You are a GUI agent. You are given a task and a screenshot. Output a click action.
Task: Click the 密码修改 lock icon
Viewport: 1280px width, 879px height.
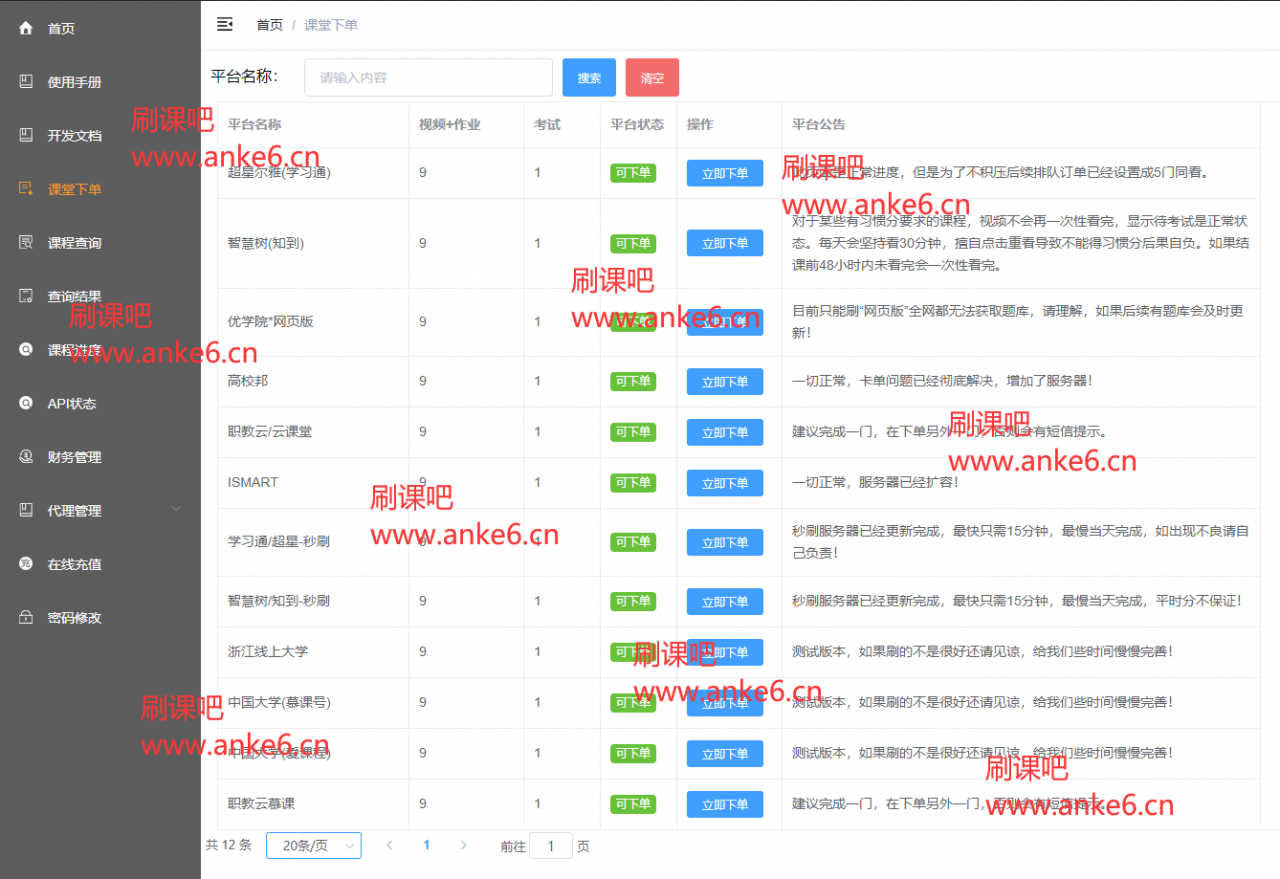[26, 617]
